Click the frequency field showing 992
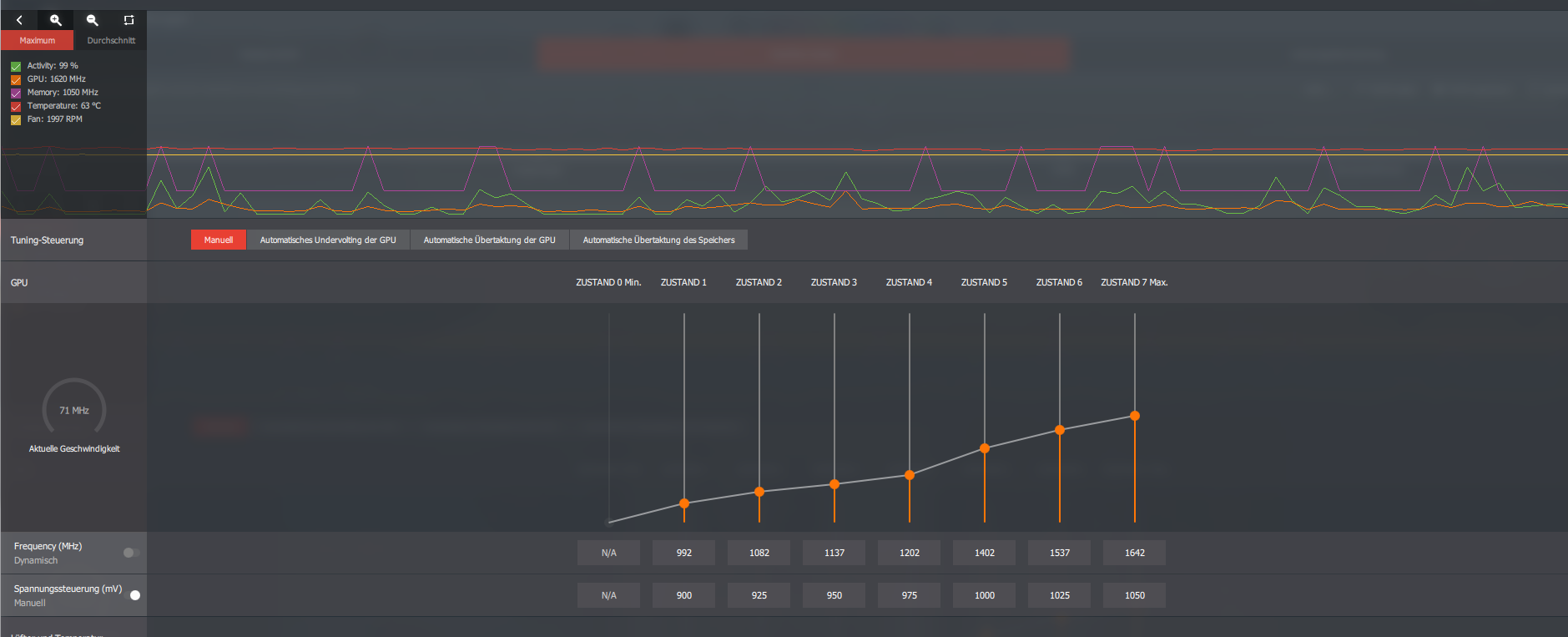The width and height of the screenshot is (1568, 637). [684, 553]
